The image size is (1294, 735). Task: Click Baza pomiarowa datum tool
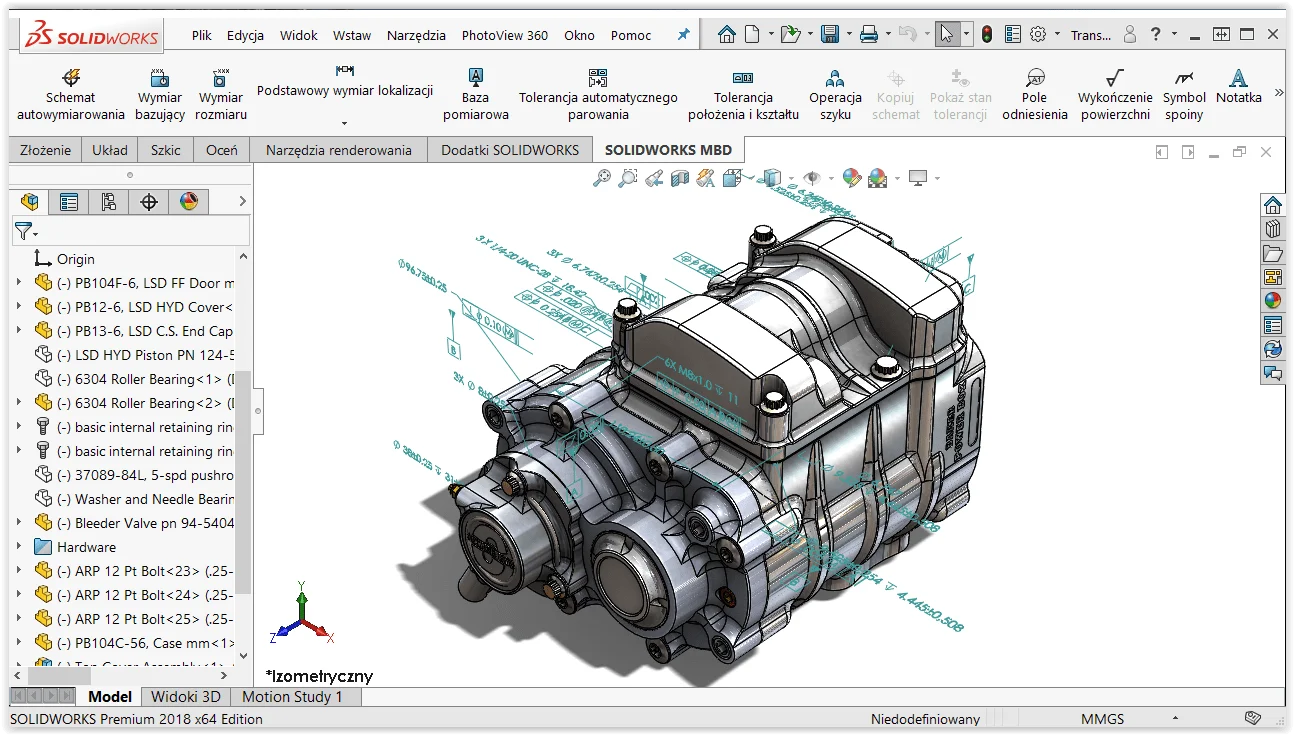coord(476,94)
